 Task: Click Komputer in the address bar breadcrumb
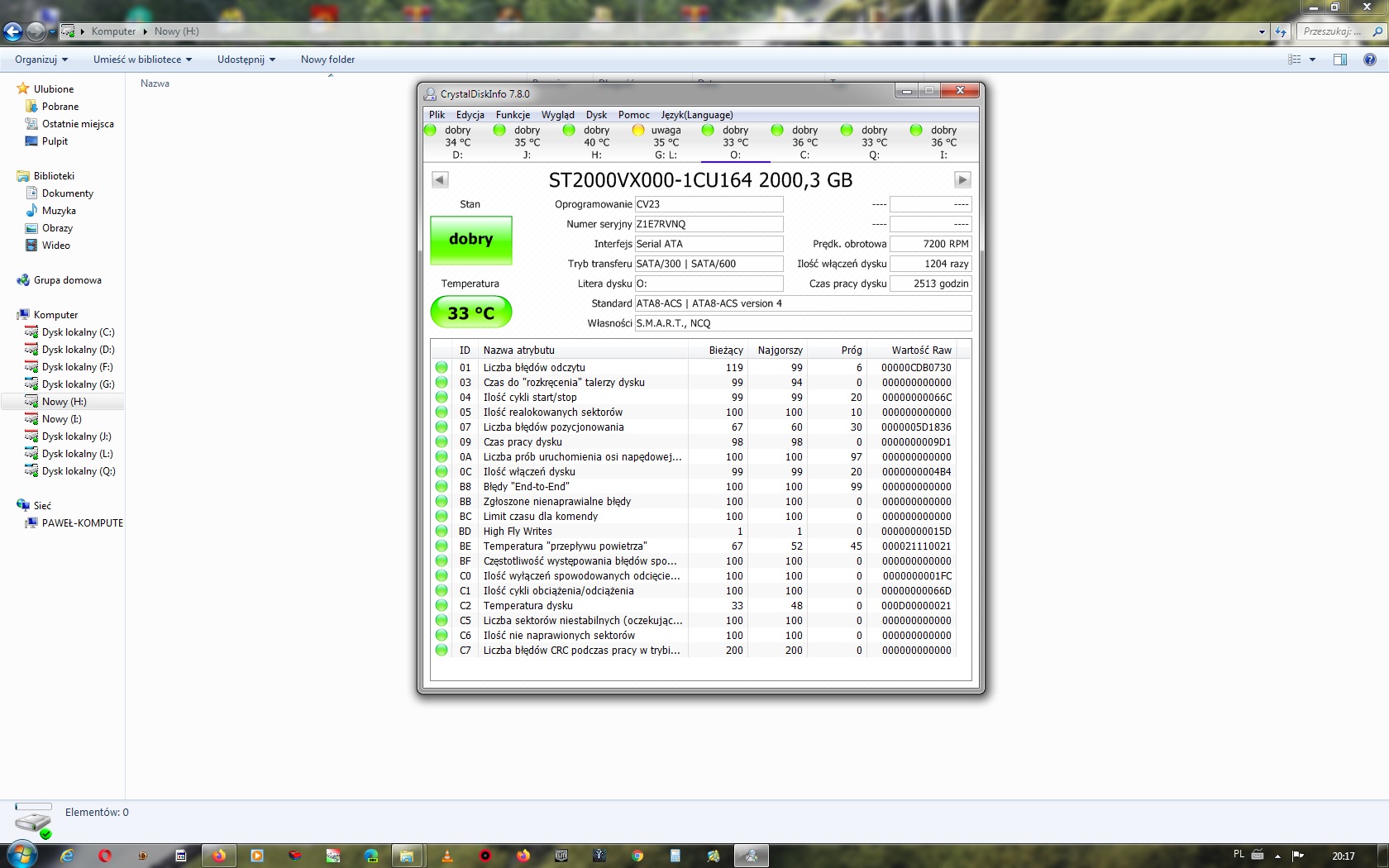[113, 31]
